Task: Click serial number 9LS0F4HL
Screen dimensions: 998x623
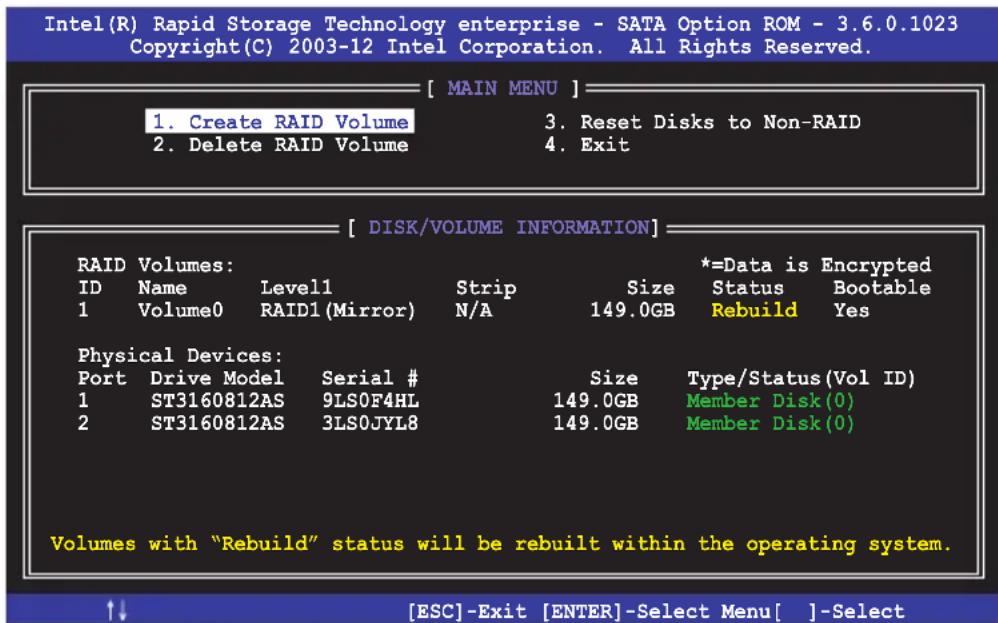Action: (370, 400)
